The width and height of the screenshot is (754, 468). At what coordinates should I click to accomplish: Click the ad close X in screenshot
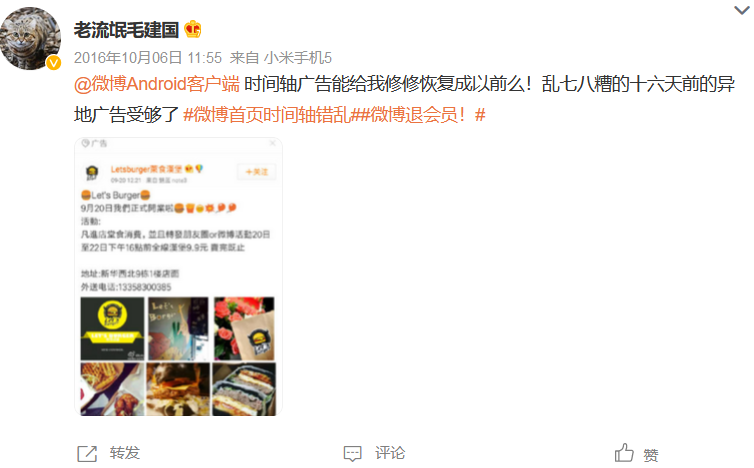(x=272, y=143)
